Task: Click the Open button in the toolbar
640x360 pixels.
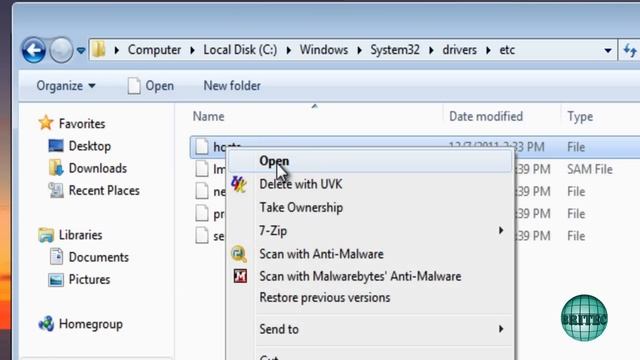Action: click(x=151, y=86)
